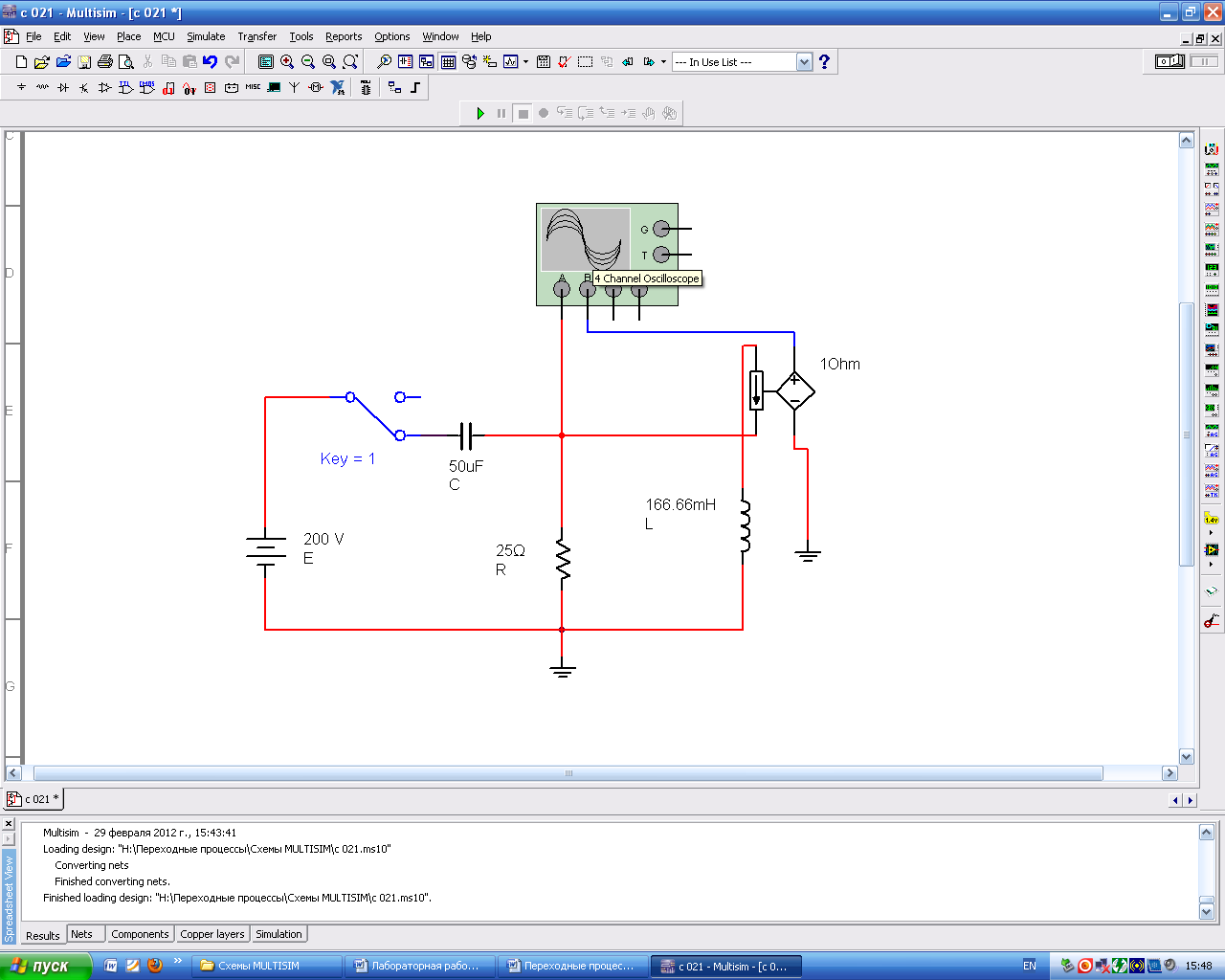Toggle full screen view icon

[x=266, y=61]
